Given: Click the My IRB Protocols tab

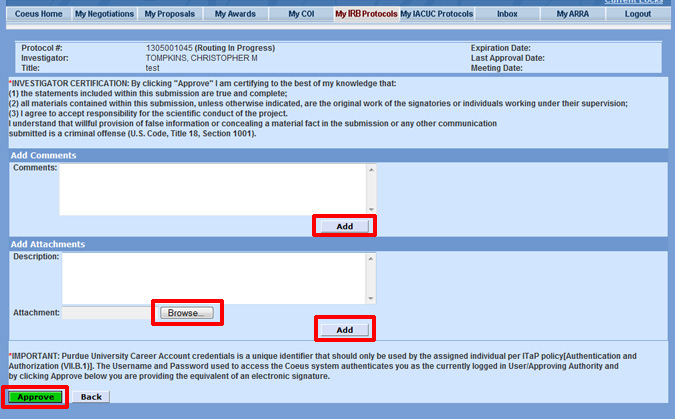Looking at the screenshot, I should pyautogui.click(x=366, y=15).
